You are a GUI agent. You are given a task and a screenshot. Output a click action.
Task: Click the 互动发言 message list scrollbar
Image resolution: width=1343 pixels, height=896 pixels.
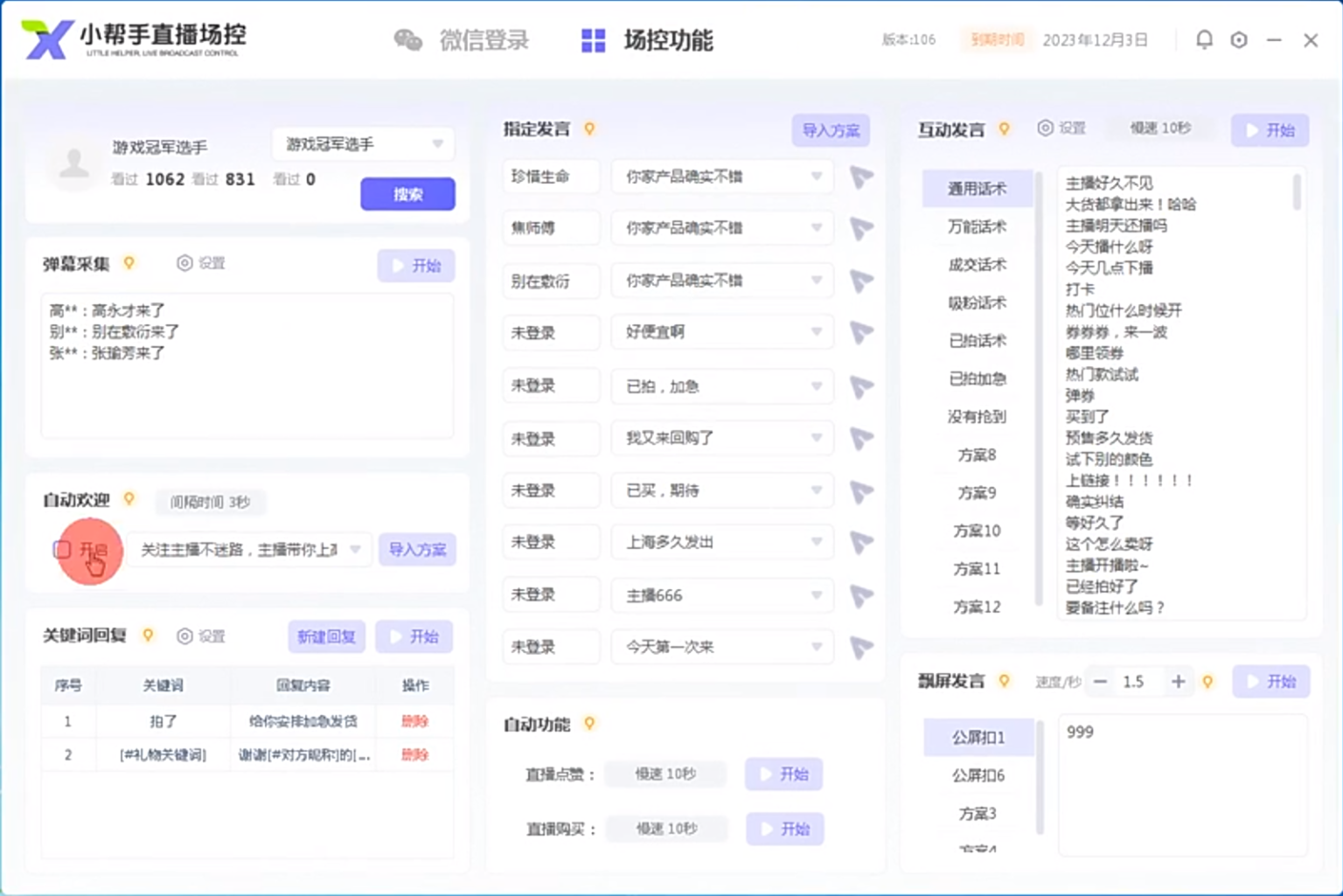pos(1297,191)
